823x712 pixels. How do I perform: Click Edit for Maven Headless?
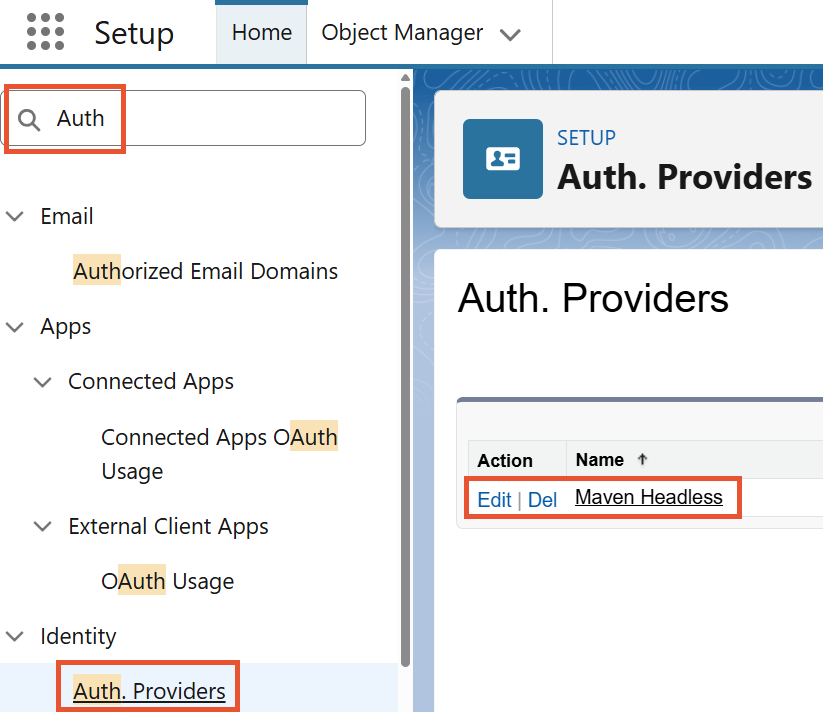(494, 500)
